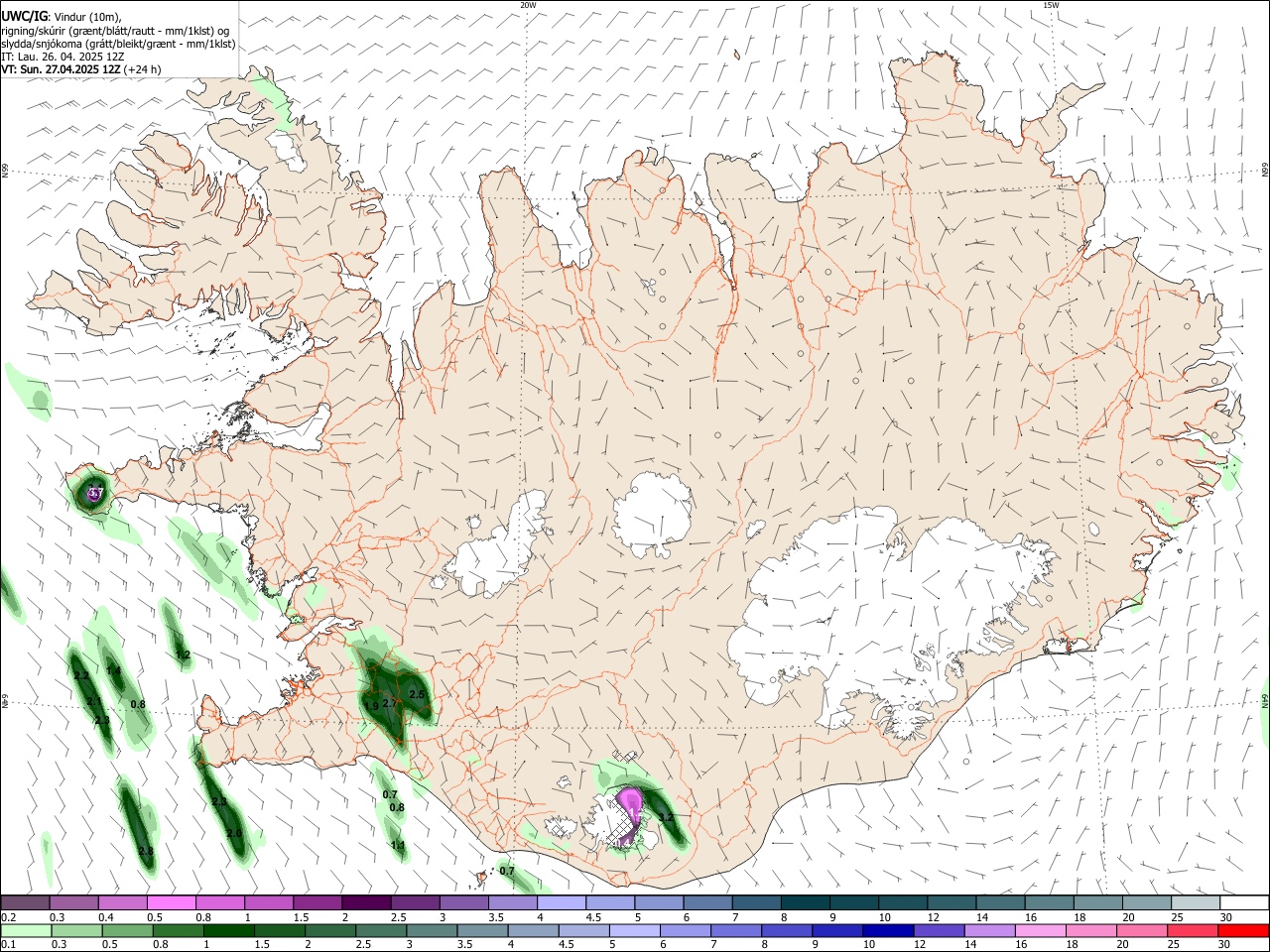1270x952 pixels.
Task: Click the '0.1' label under lower legend row
Action: tap(8, 945)
